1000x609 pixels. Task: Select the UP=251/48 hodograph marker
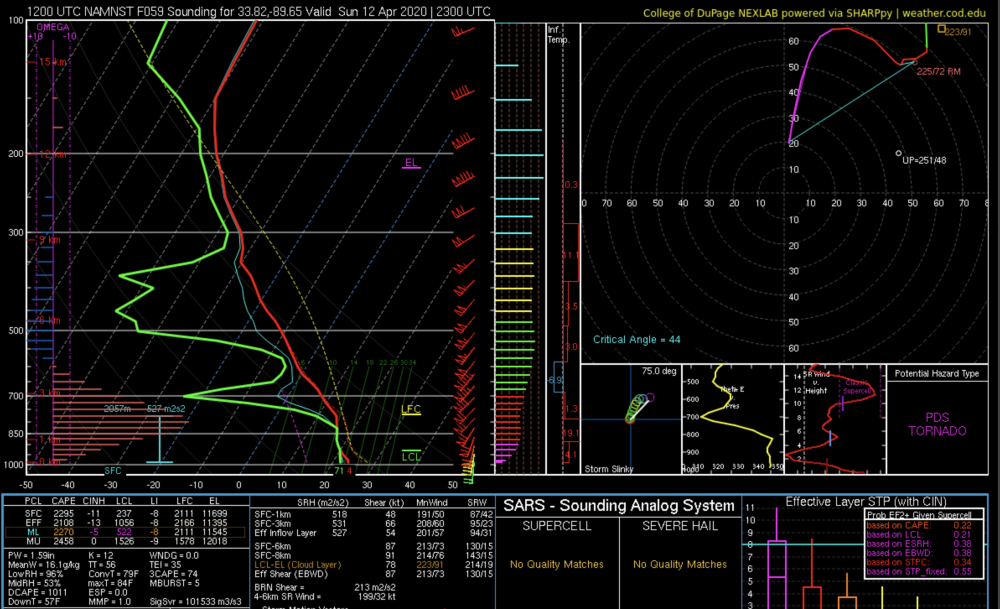click(899, 153)
